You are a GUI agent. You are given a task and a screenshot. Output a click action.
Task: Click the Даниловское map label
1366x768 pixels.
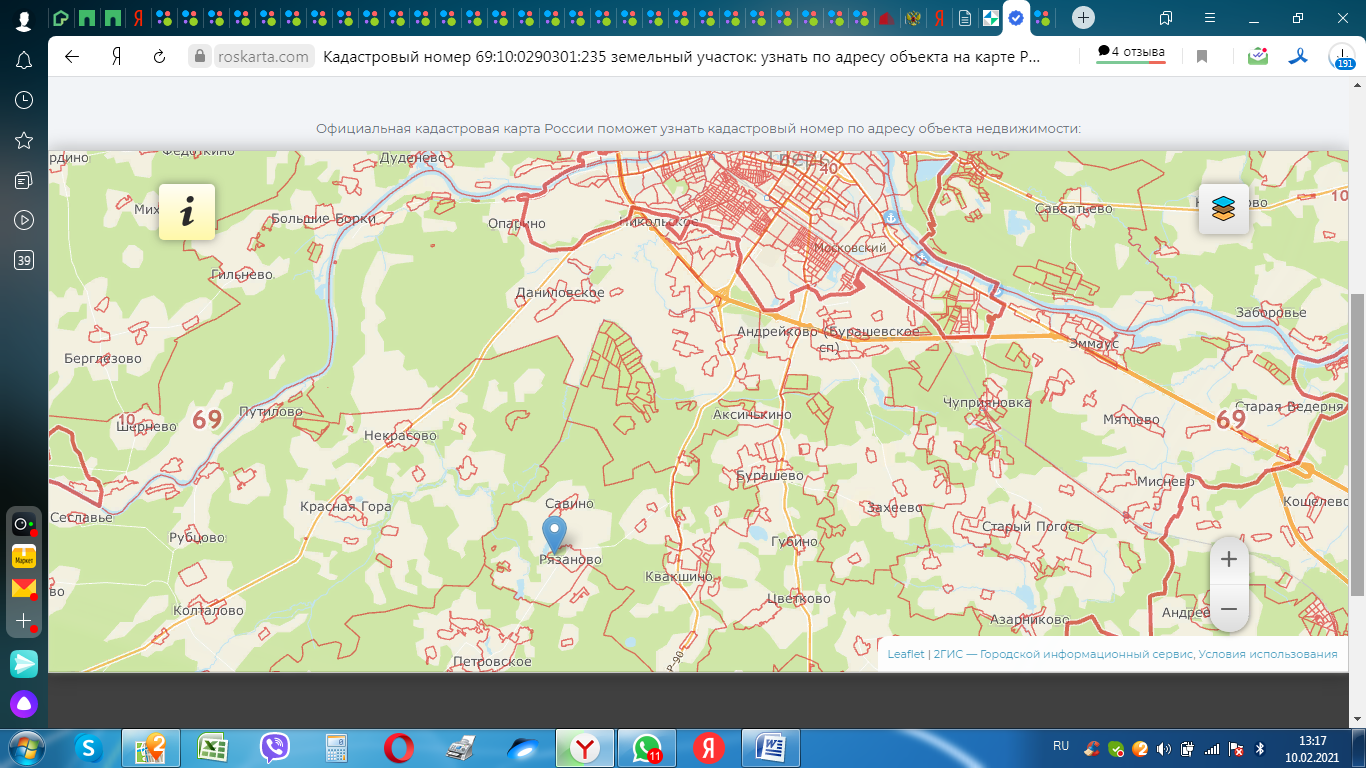pos(560,293)
